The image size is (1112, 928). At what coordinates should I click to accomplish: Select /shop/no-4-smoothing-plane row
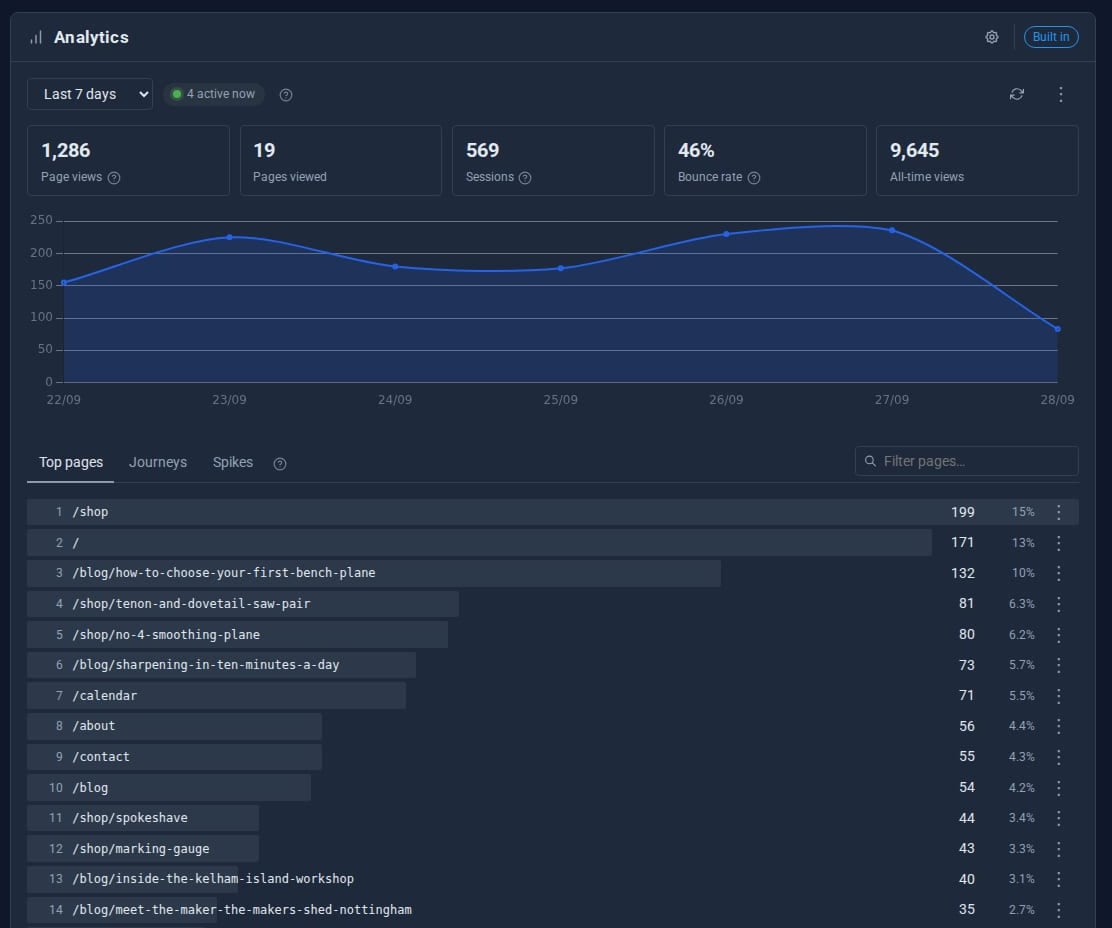click(552, 634)
